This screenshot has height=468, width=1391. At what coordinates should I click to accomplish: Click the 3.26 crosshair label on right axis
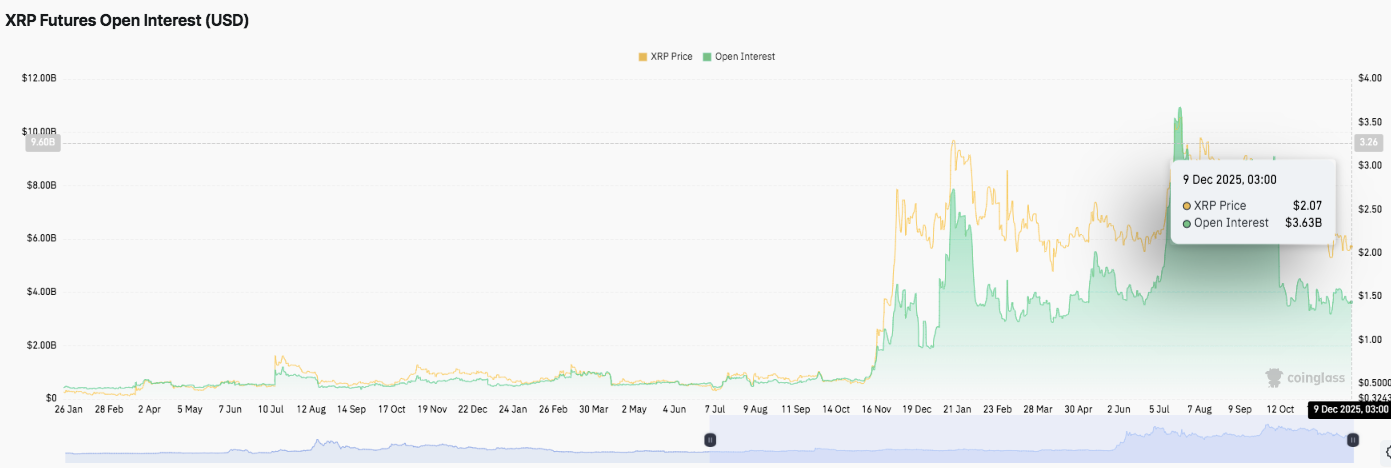click(1366, 143)
